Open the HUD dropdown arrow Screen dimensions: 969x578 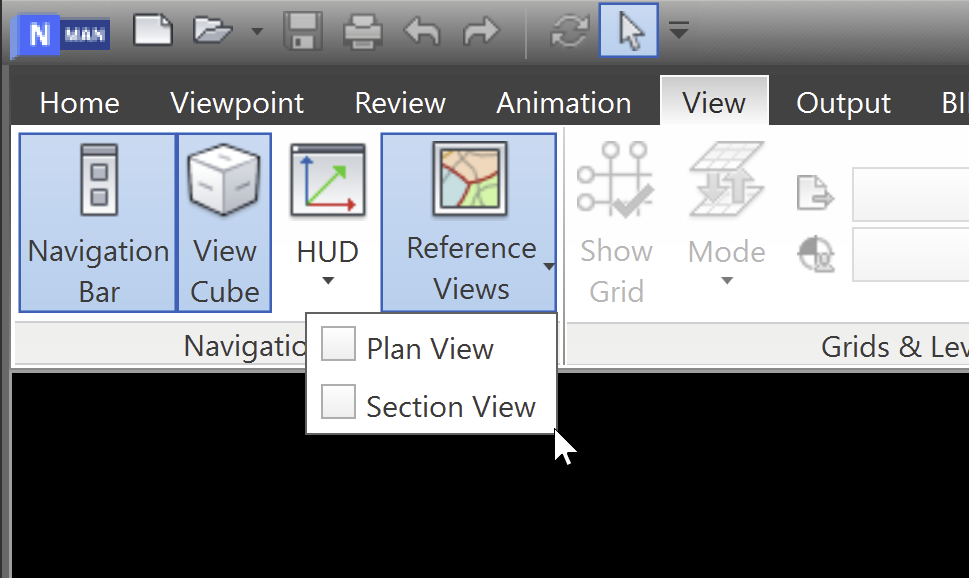point(327,280)
